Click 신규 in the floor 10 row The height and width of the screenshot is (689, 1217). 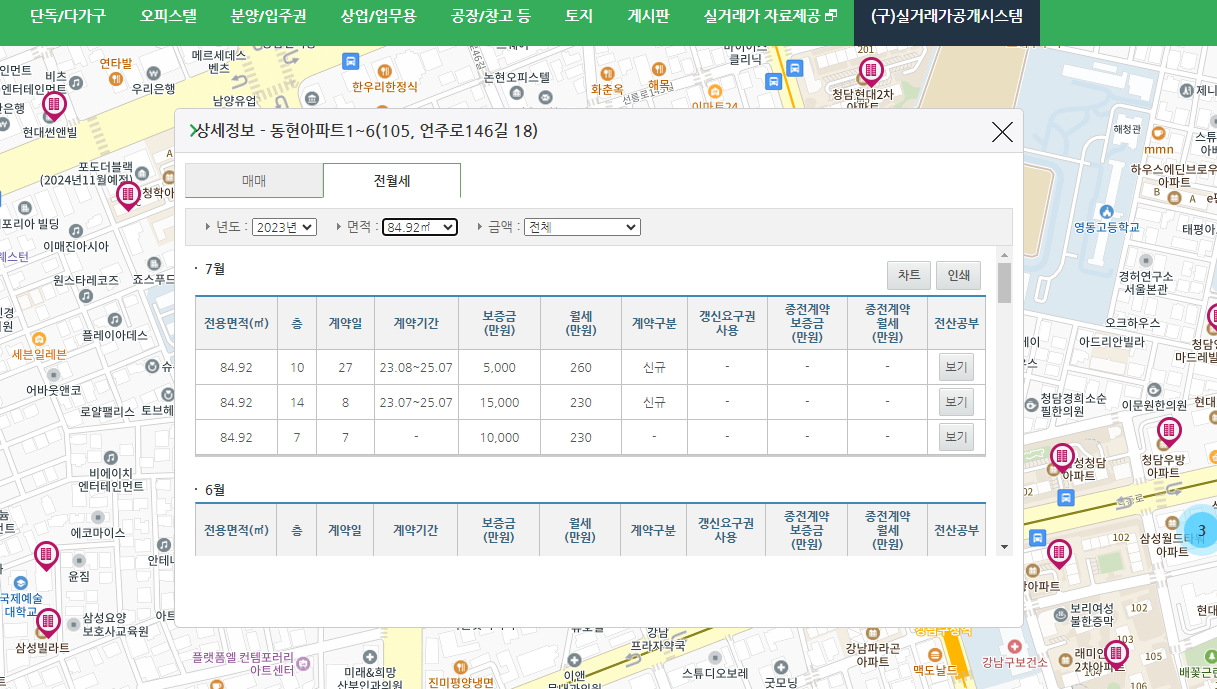(x=654, y=367)
